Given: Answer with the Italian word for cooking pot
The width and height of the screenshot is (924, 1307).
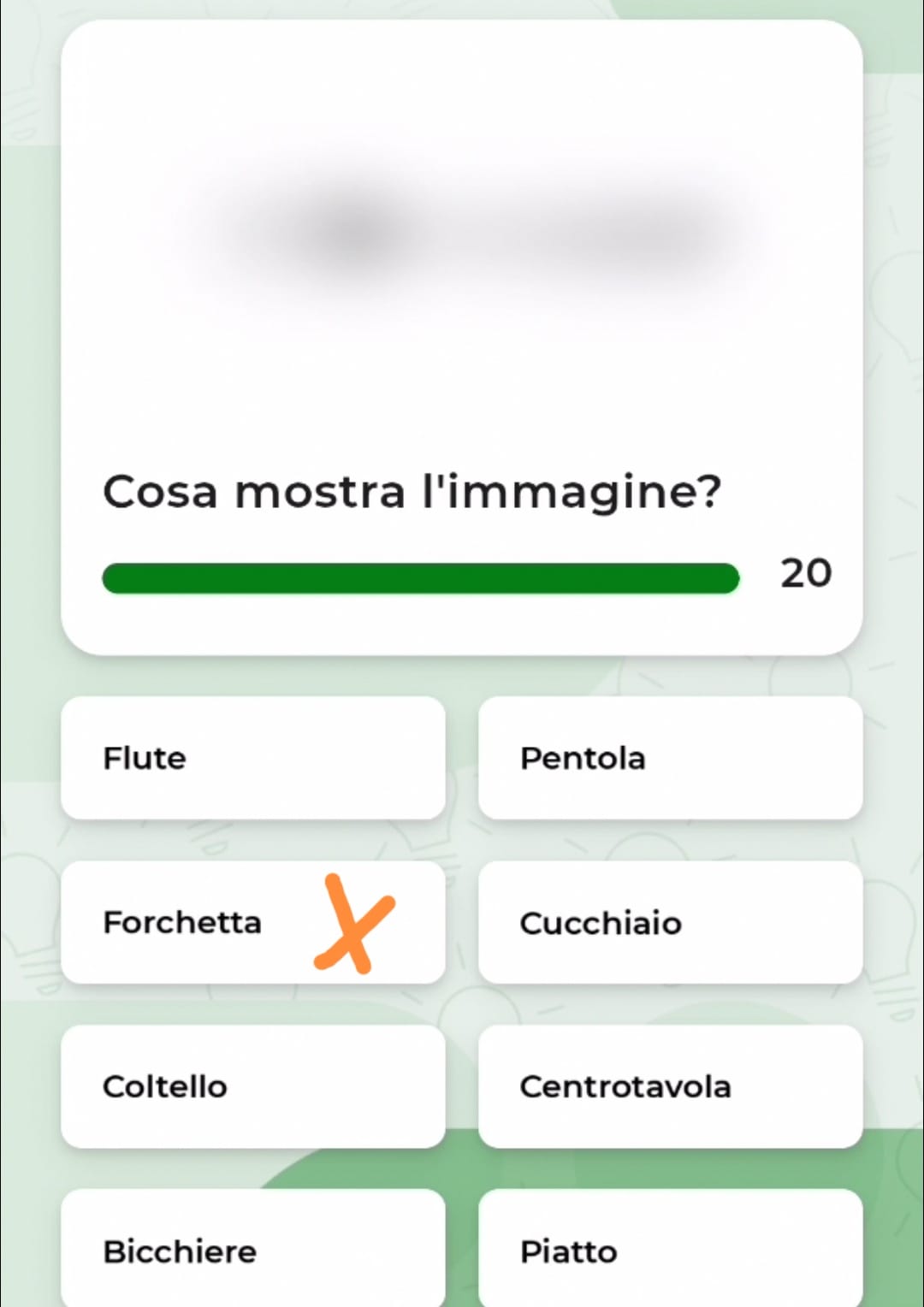Looking at the screenshot, I should point(670,758).
